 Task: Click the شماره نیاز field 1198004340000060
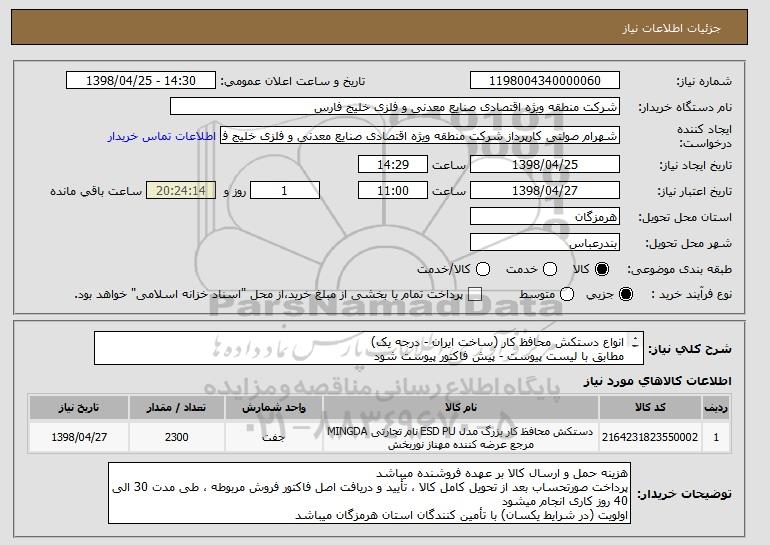tap(545, 81)
